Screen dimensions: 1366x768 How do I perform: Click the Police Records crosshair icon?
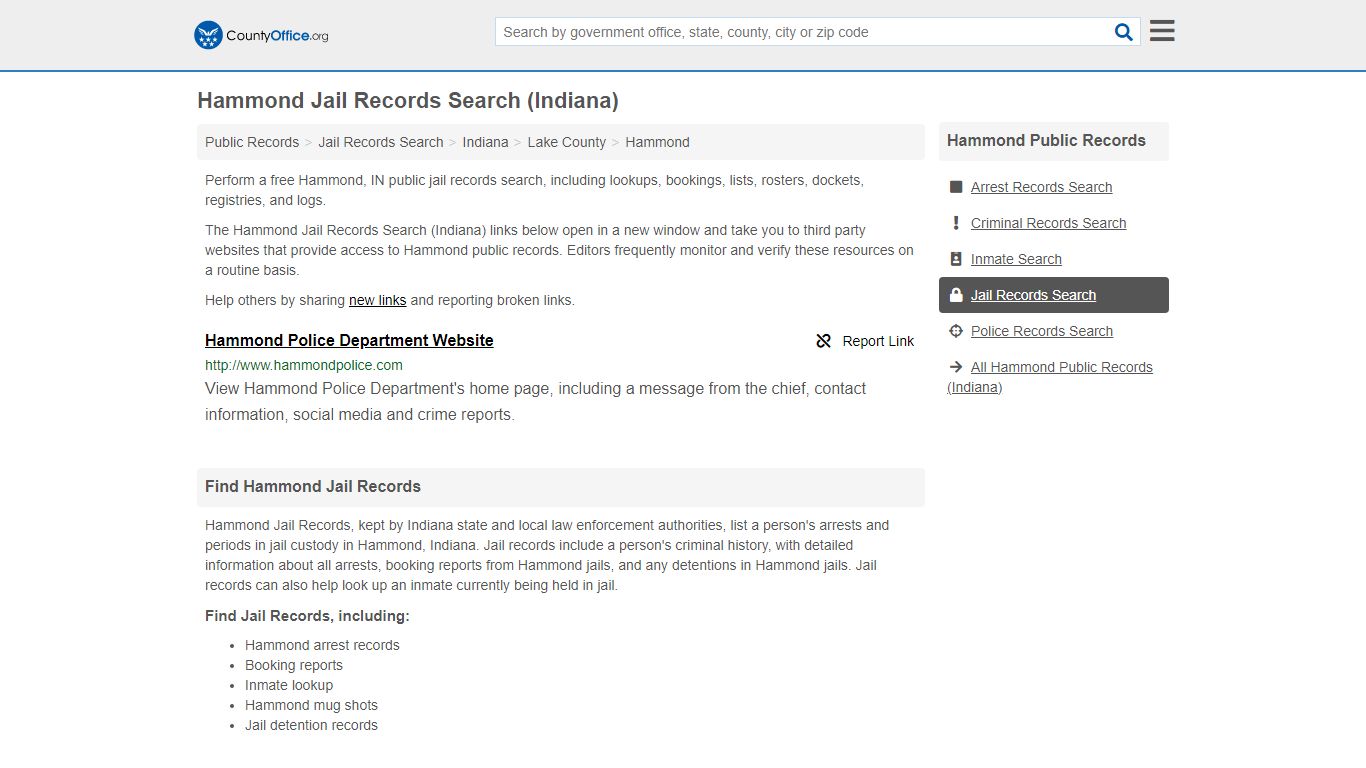pos(956,331)
